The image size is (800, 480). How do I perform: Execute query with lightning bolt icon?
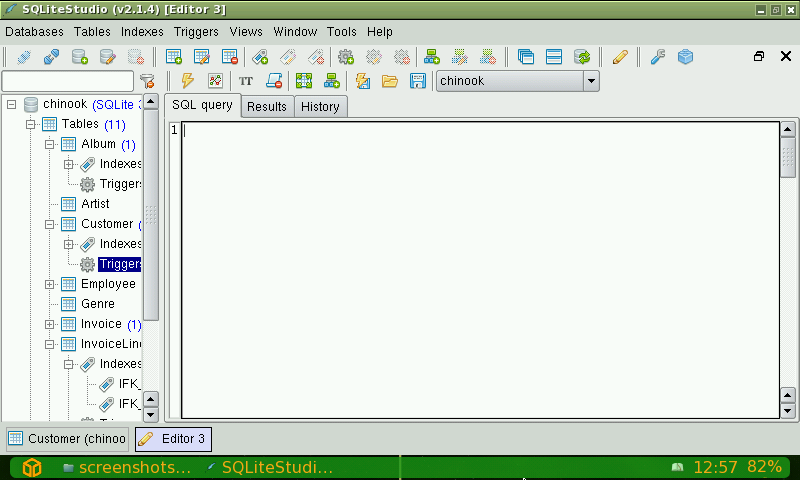pyautogui.click(x=188, y=81)
